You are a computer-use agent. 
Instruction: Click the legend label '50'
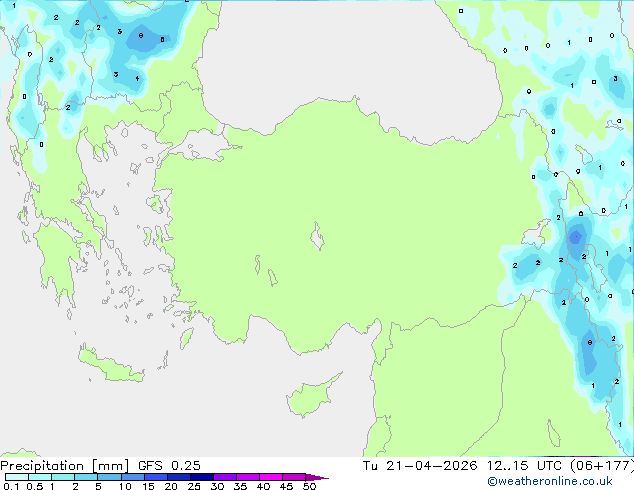click(x=309, y=486)
